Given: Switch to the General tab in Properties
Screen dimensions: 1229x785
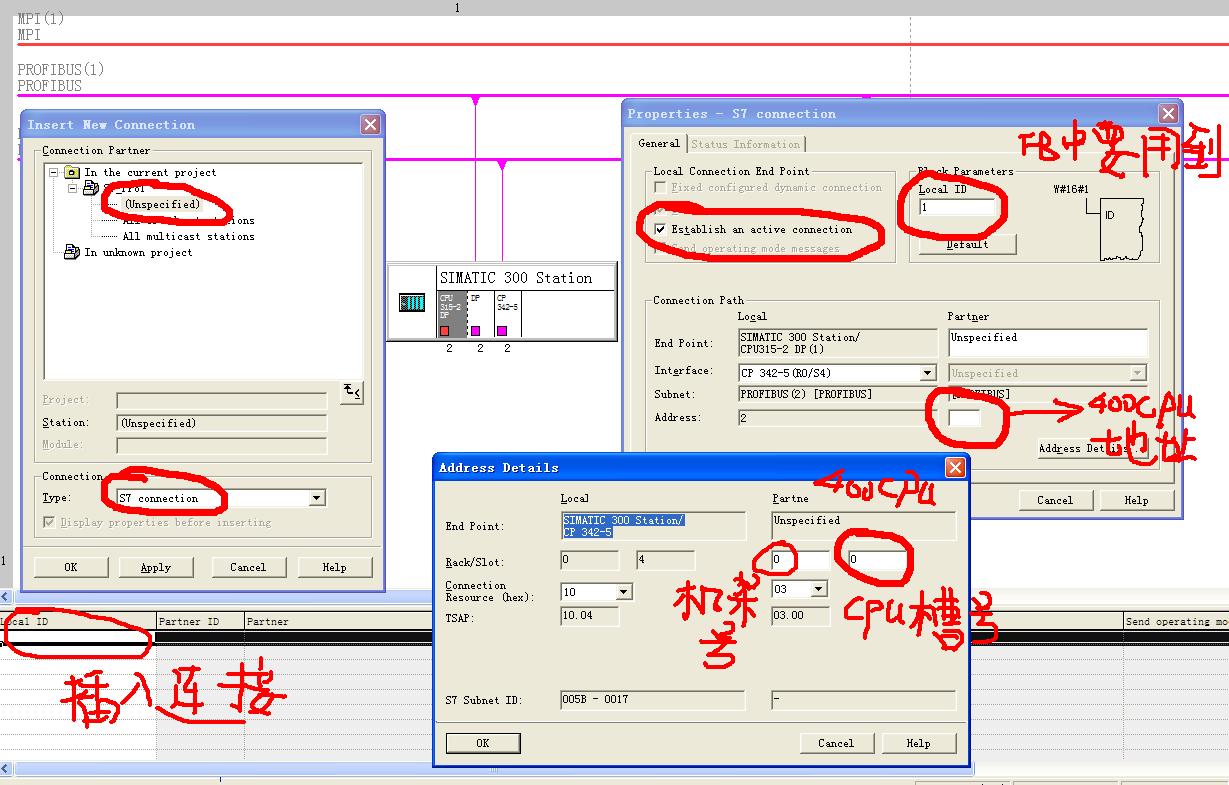Looking at the screenshot, I should coord(659,144).
